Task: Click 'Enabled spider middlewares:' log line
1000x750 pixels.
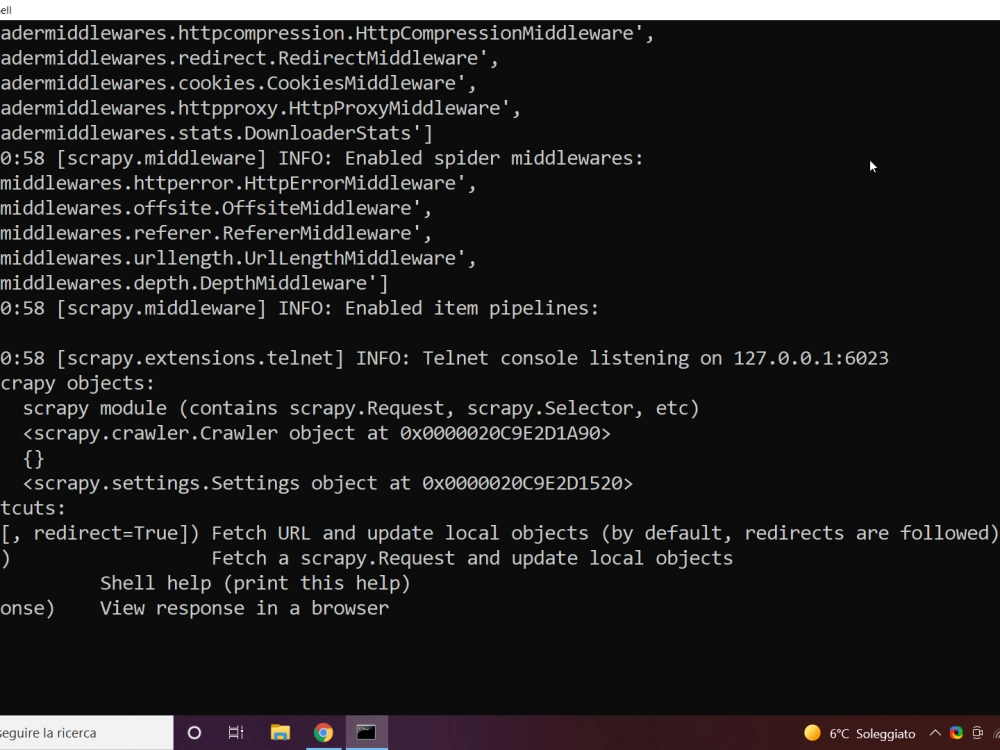Action: tap(322, 158)
